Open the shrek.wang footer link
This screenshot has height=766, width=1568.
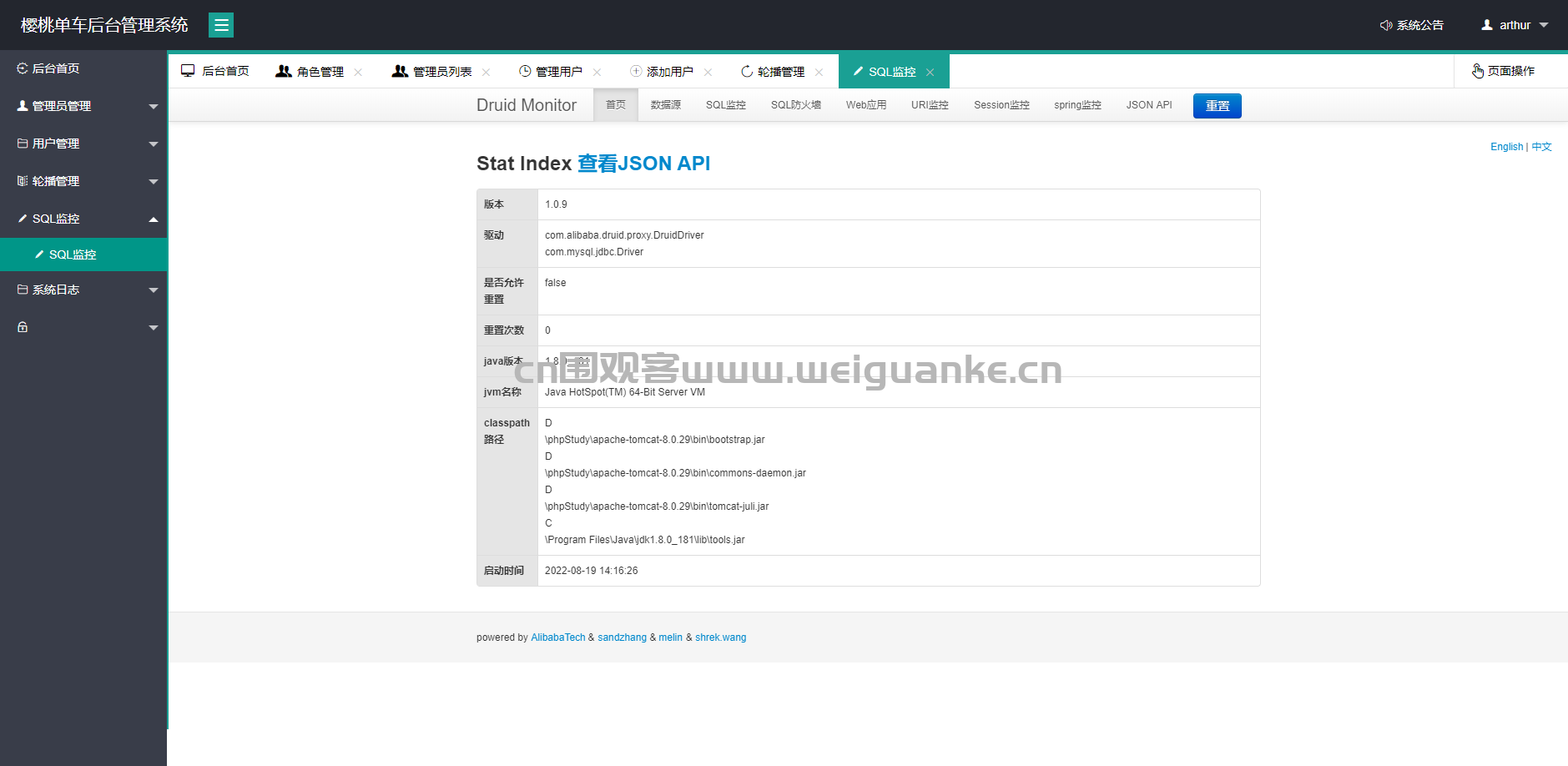[x=721, y=637]
